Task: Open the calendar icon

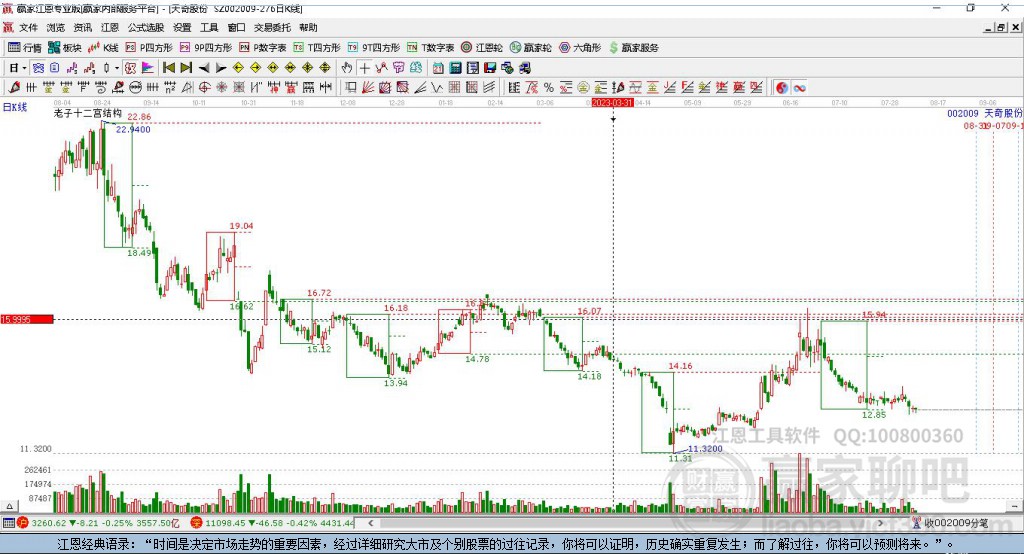Action: pos(438,68)
